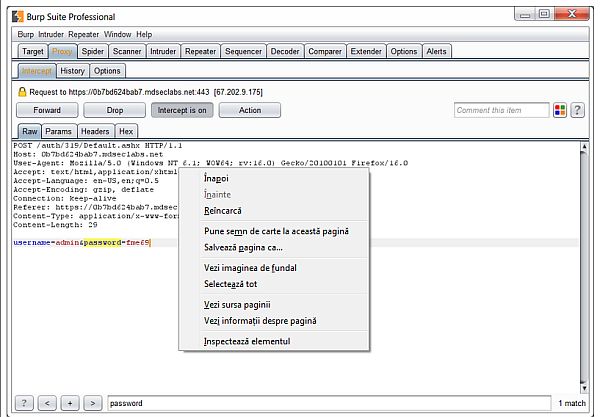
Task: Open the Intruder tool tab
Action: (x=163, y=51)
